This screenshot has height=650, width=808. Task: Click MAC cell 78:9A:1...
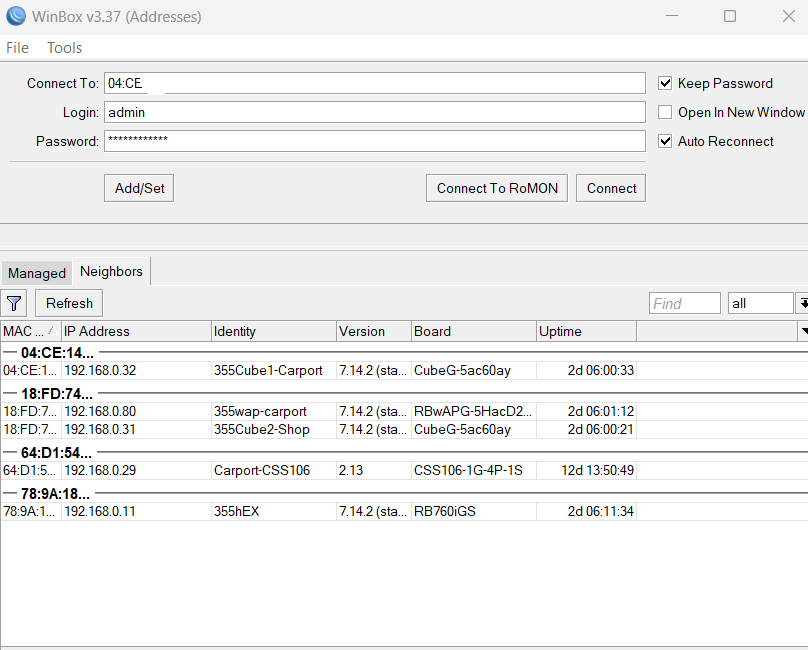[29, 511]
